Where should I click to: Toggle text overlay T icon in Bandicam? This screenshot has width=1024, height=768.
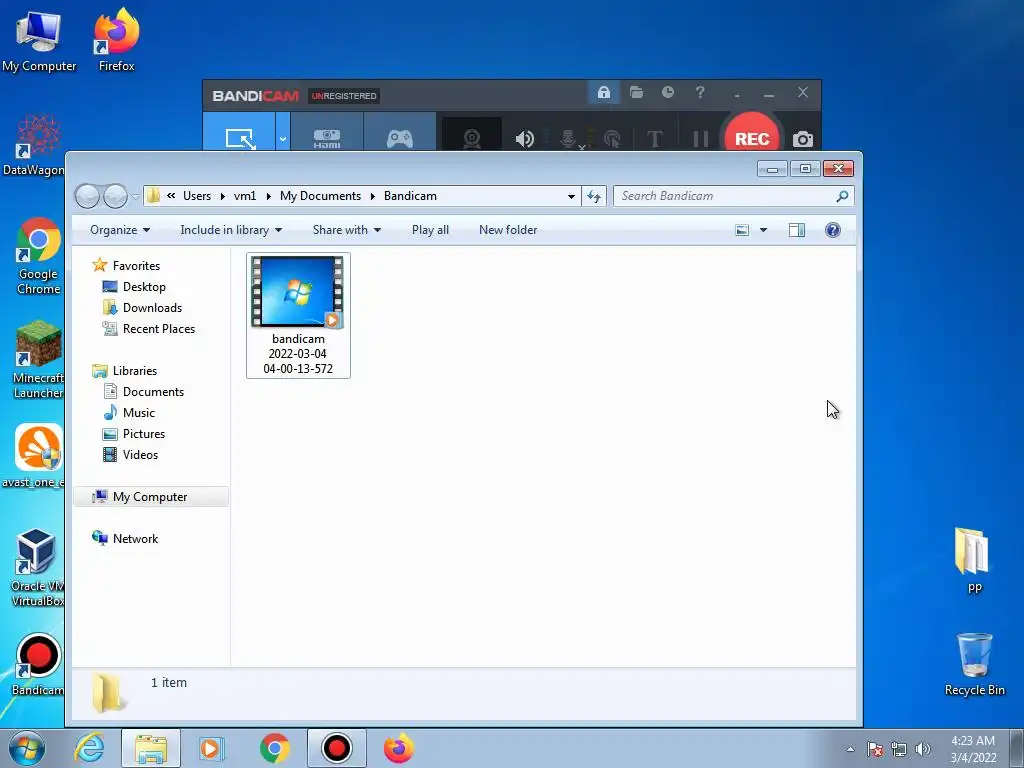654,138
